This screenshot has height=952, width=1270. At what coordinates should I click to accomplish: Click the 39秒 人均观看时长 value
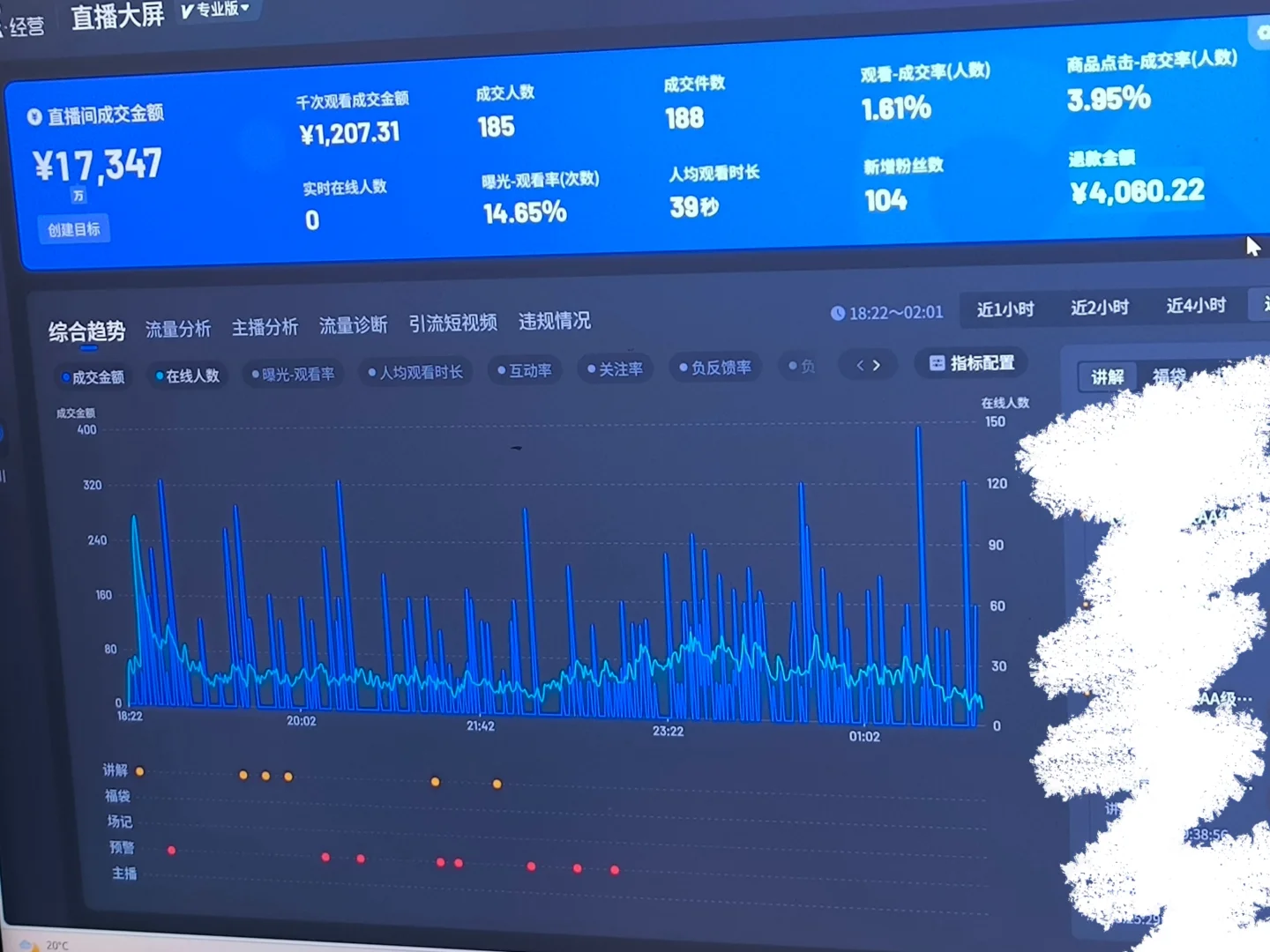[x=694, y=208]
